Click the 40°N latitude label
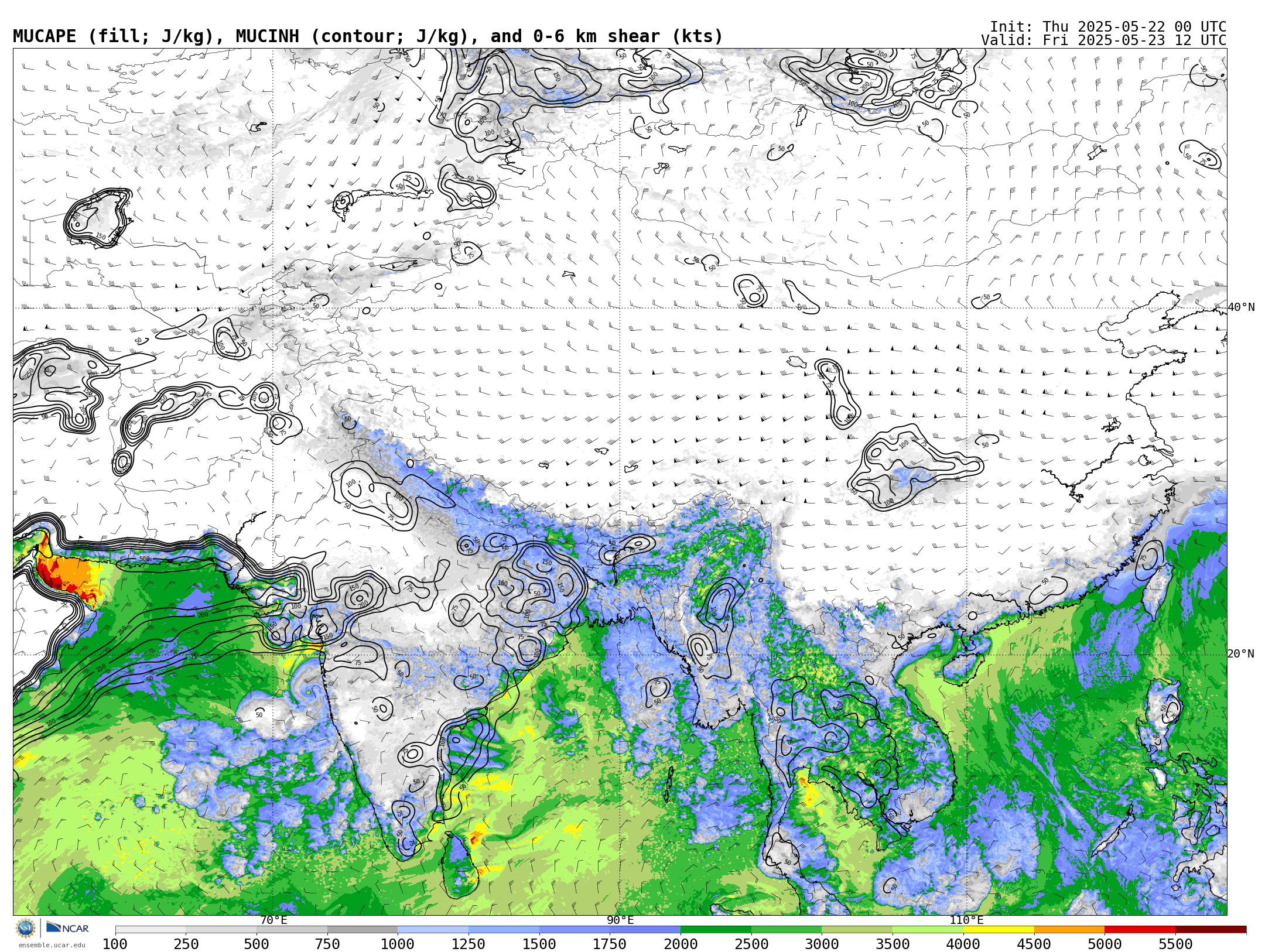This screenshot has width=1265, height=952. point(1241,307)
